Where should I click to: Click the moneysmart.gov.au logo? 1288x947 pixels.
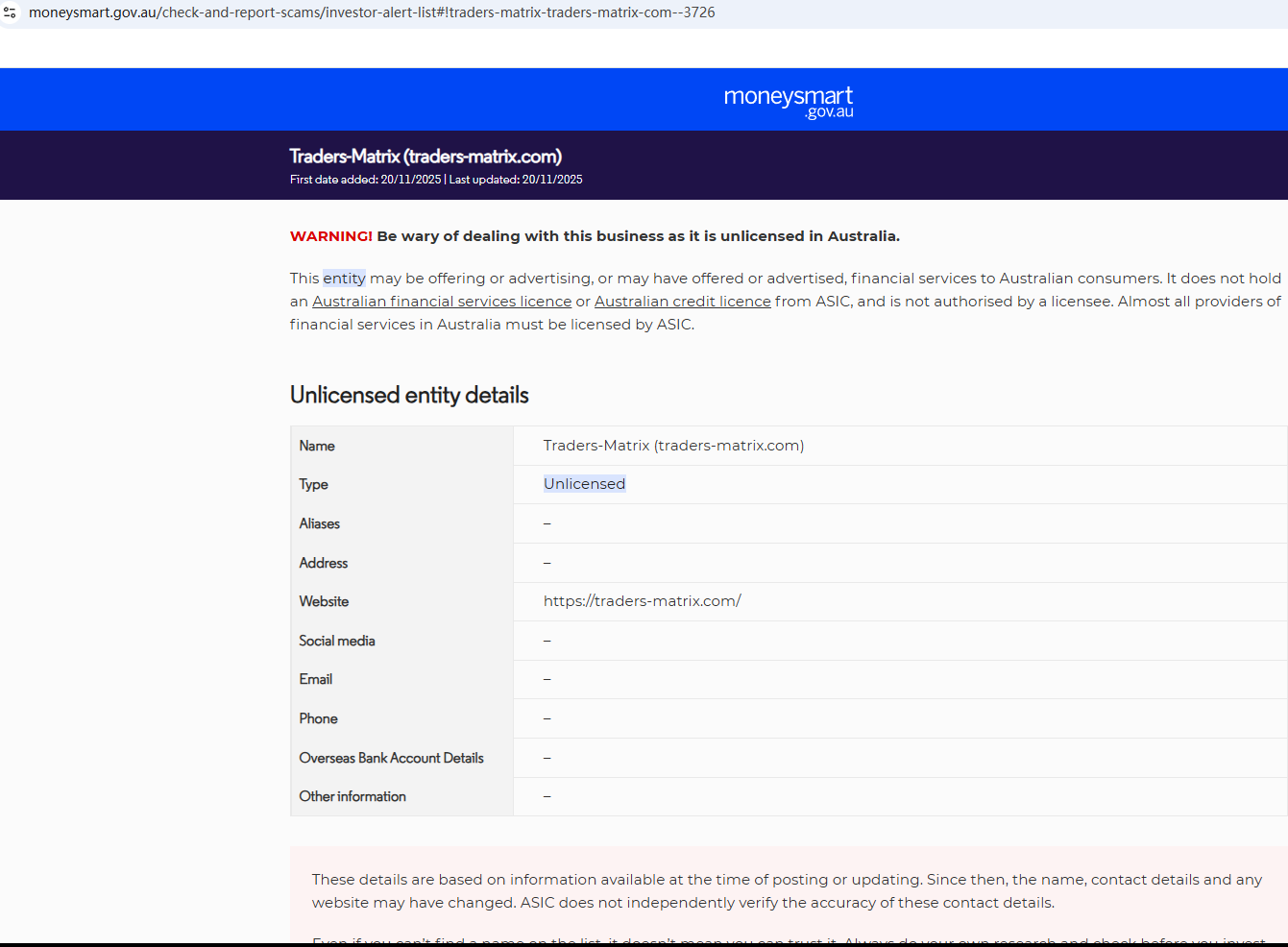tap(789, 101)
